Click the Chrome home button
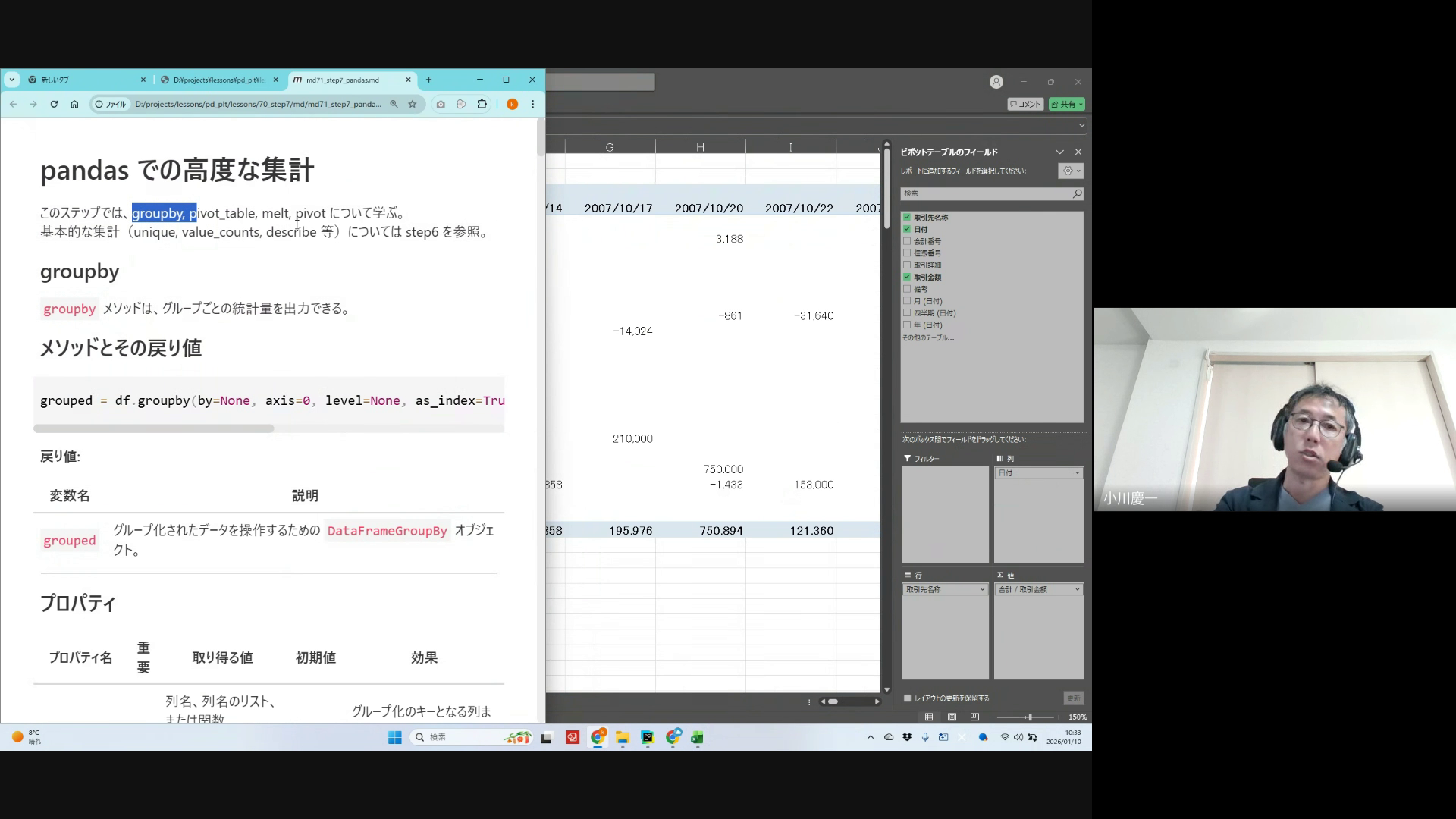The width and height of the screenshot is (1456, 819). 74,105
